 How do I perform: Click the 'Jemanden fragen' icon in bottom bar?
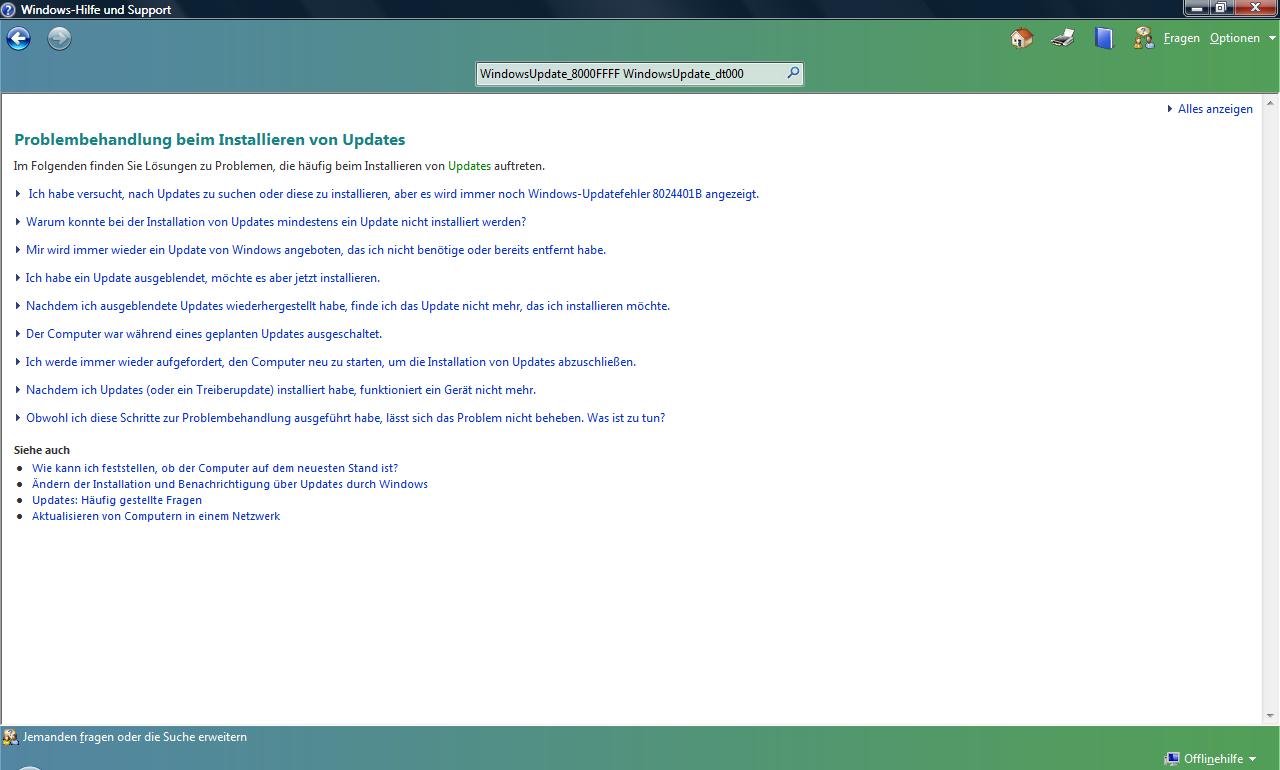point(11,738)
